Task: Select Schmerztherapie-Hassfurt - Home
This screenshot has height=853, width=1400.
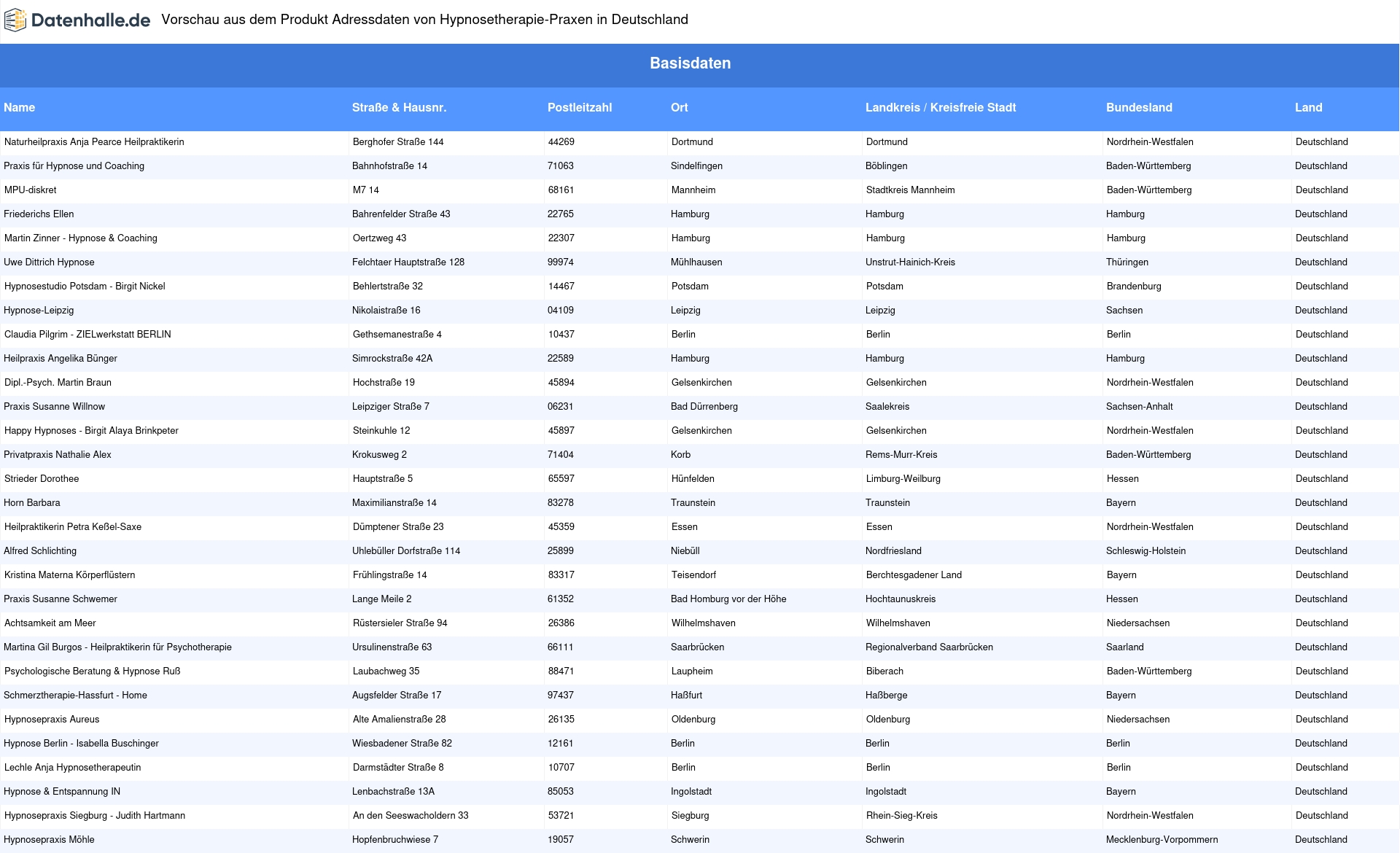Action: 75,696
